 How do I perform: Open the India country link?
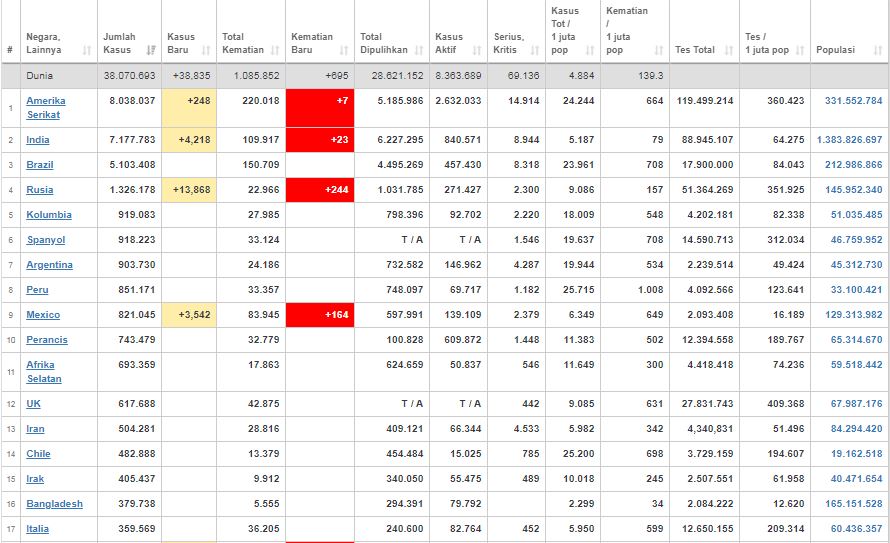[37, 140]
